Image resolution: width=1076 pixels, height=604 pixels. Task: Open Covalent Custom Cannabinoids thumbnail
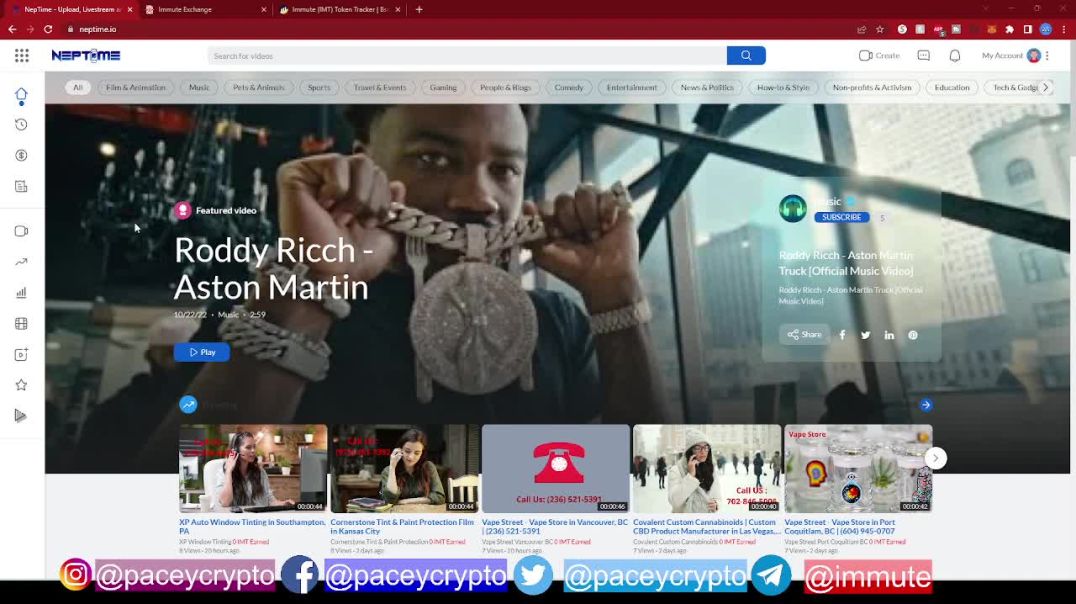point(707,468)
